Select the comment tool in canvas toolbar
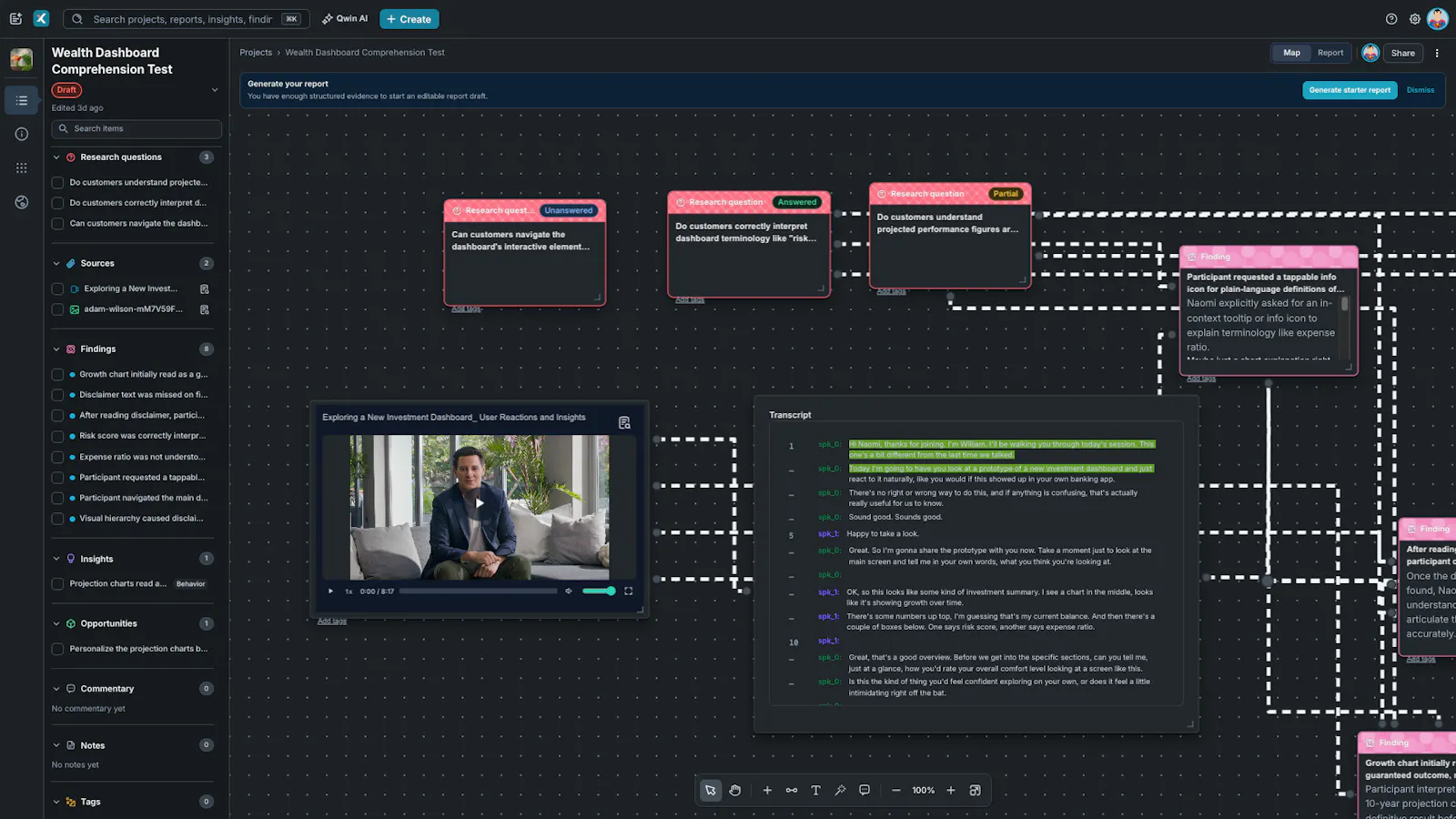Image resolution: width=1456 pixels, height=819 pixels. pyautogui.click(x=864, y=791)
